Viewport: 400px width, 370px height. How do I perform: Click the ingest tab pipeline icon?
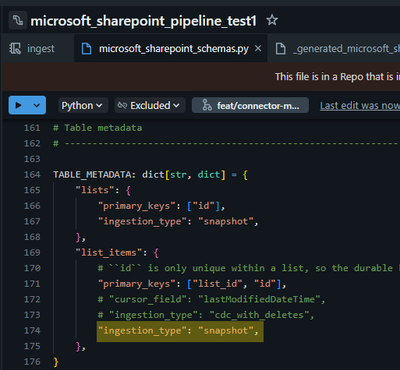pyautogui.click(x=15, y=49)
